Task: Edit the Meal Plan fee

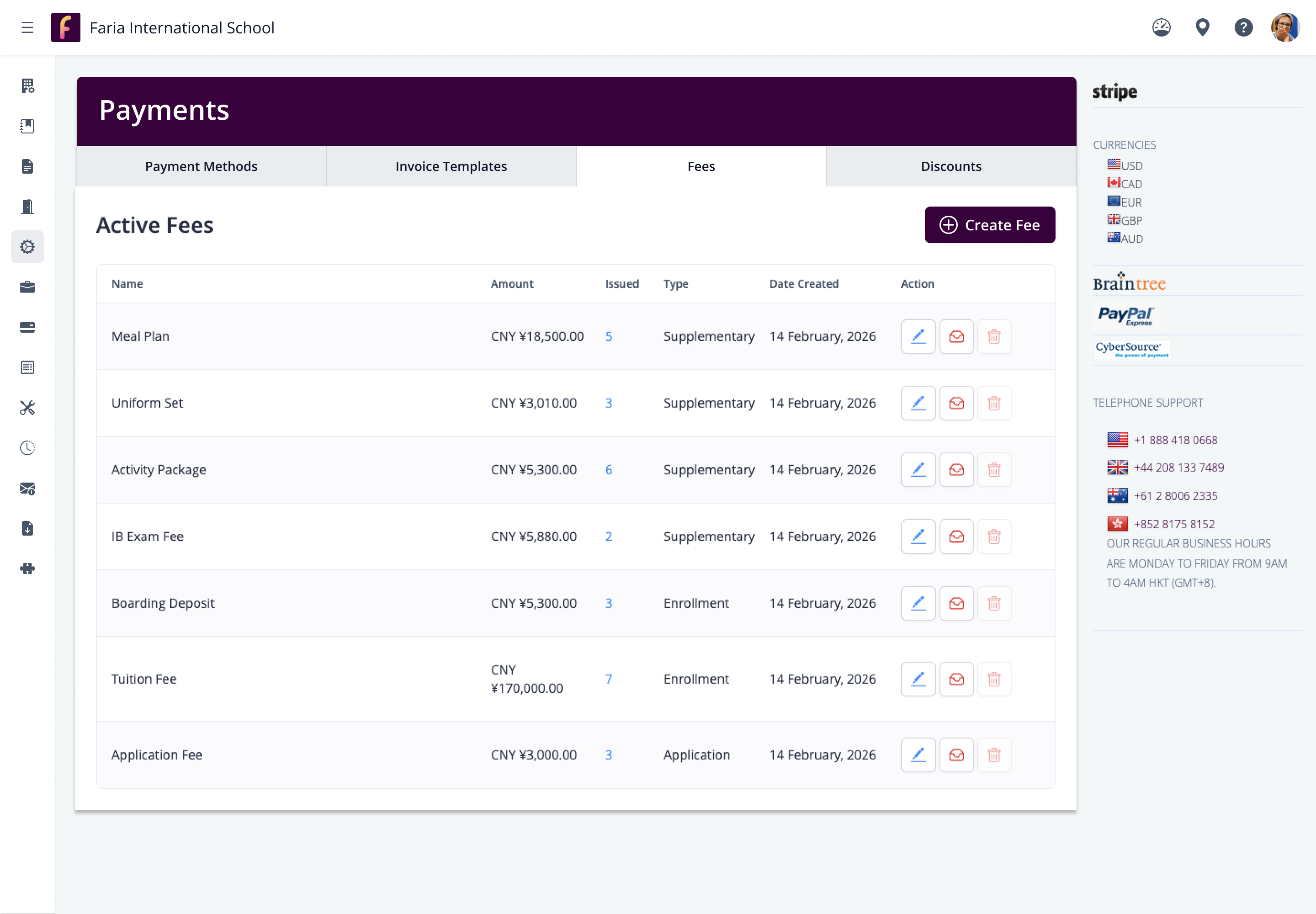Action: click(918, 336)
